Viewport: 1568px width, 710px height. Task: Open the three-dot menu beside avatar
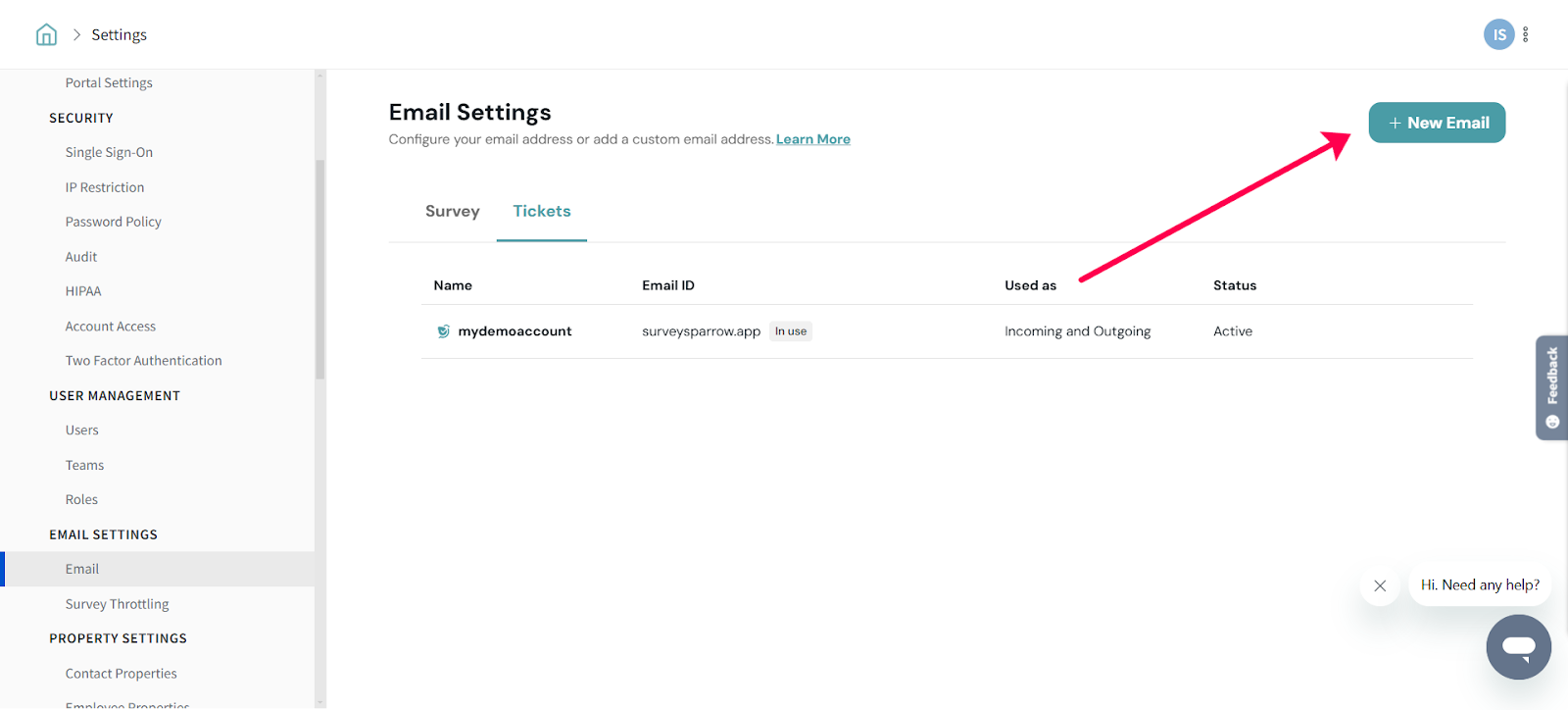tap(1526, 34)
